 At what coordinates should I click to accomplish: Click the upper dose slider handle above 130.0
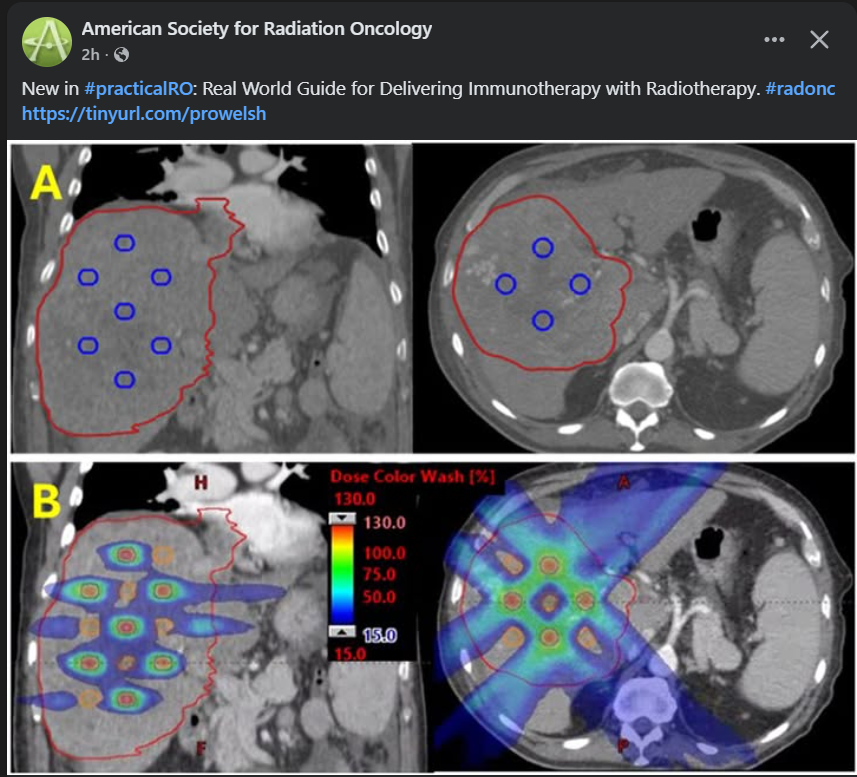343,518
